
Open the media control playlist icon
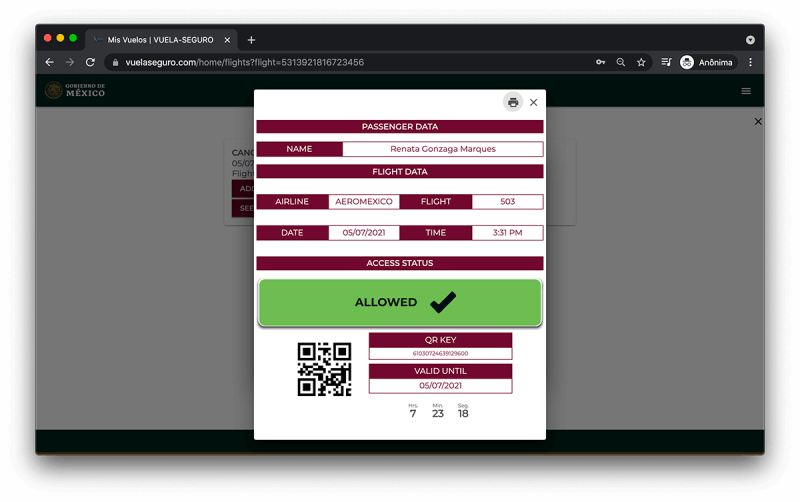(666, 62)
